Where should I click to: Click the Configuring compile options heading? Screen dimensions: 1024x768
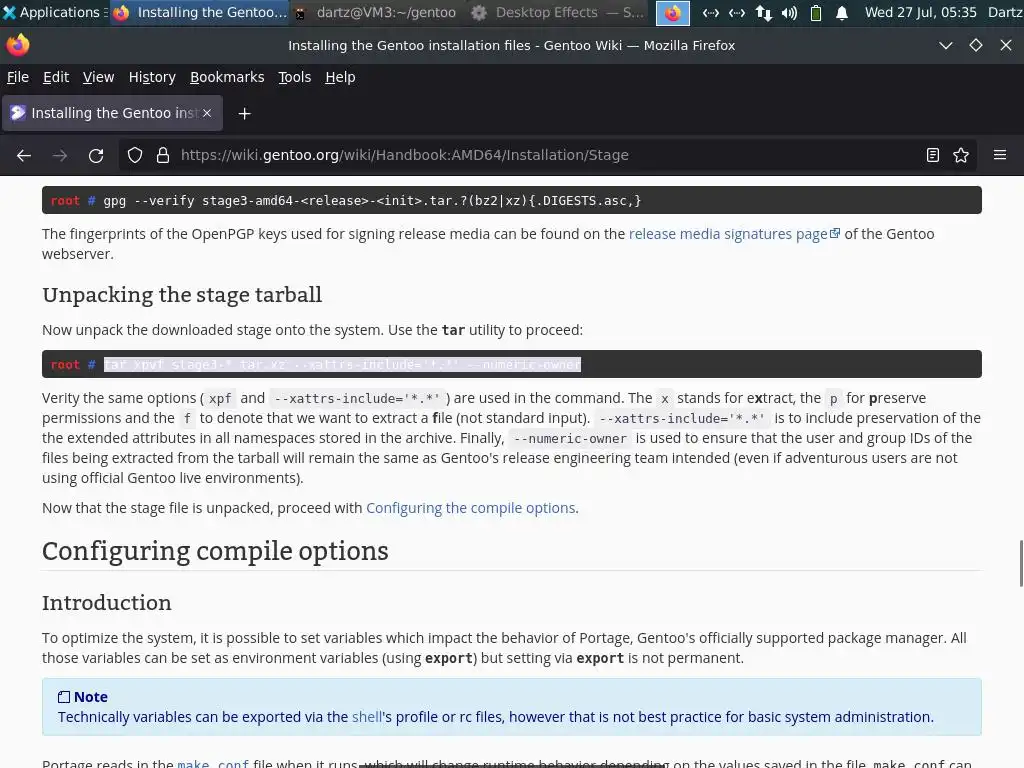coord(215,551)
